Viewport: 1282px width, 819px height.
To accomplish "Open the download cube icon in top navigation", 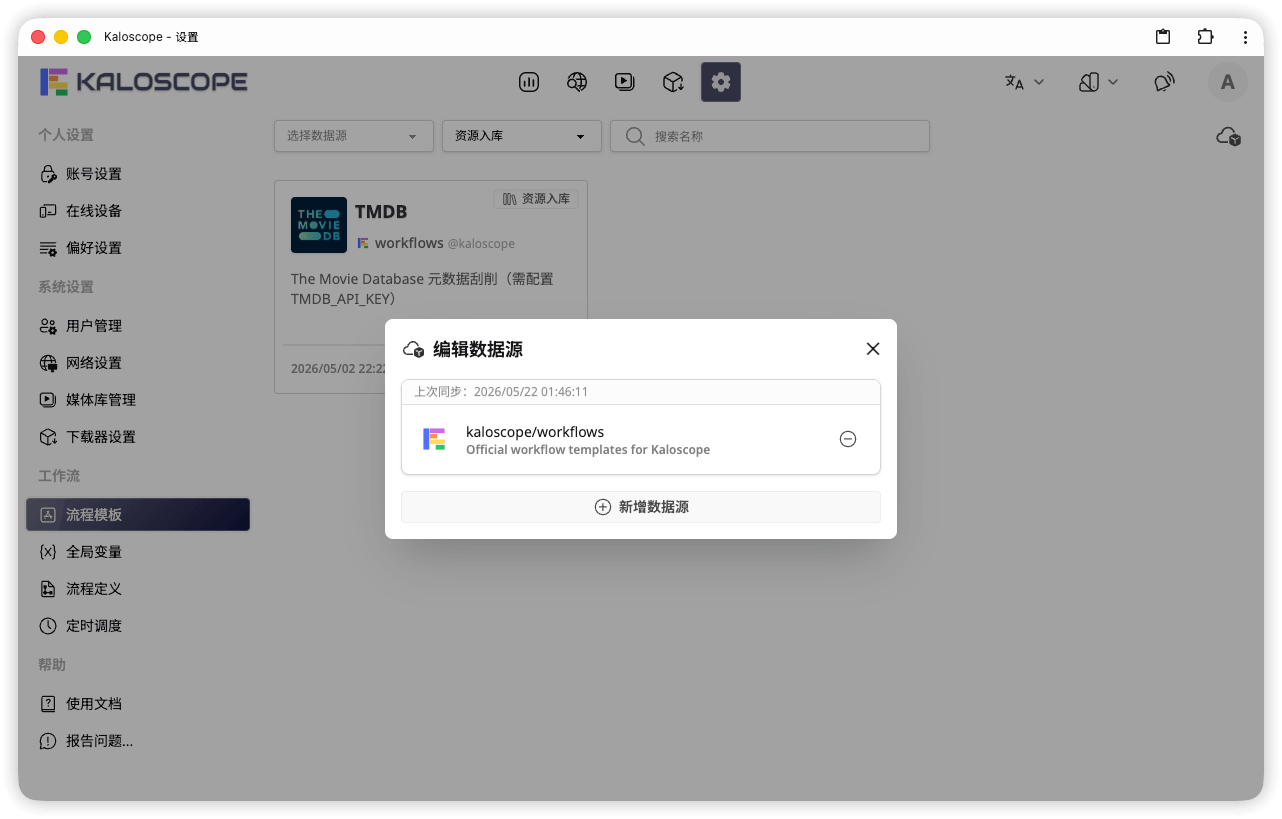I will pyautogui.click(x=673, y=82).
